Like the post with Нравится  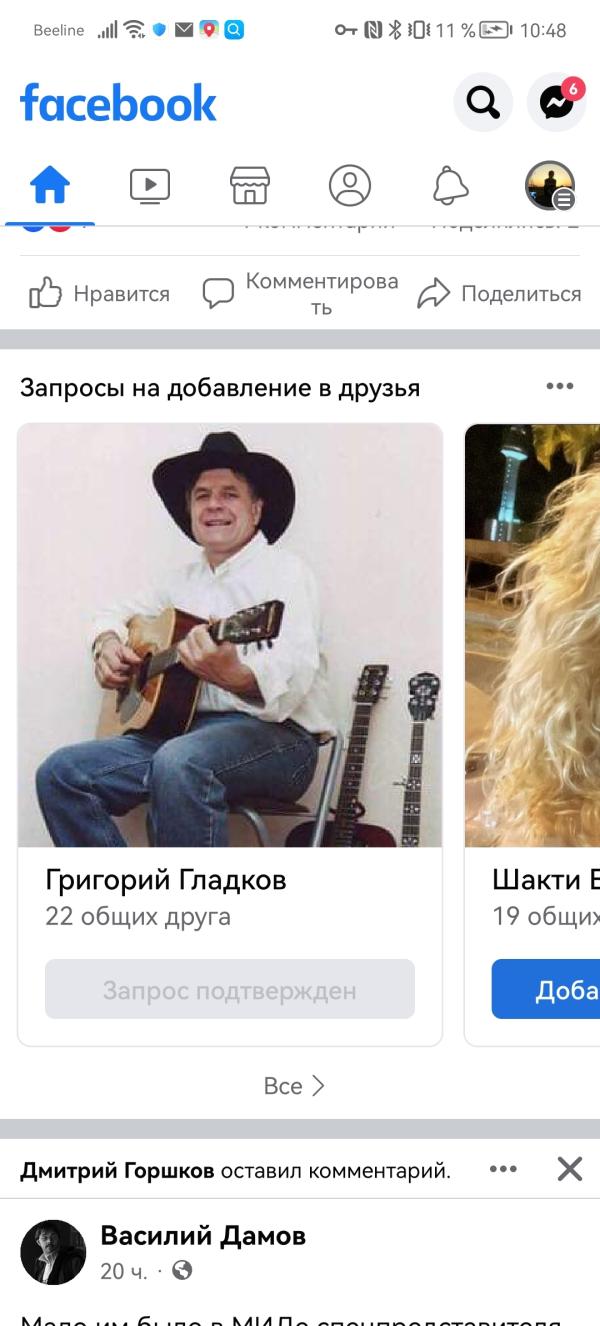(x=99, y=294)
